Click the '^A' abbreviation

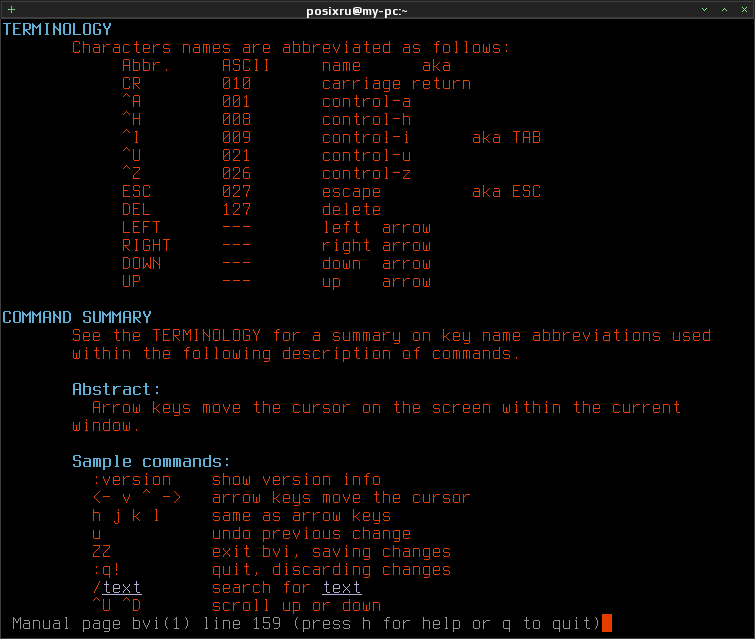click(131, 102)
